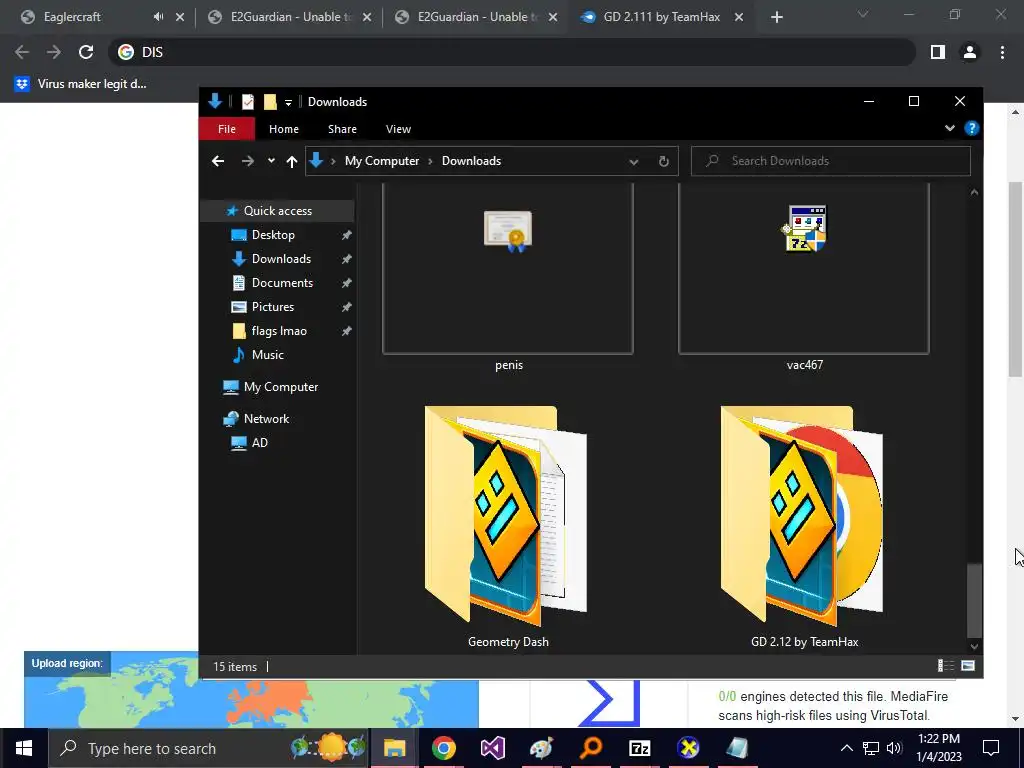
Task: Open Virus maker legit bookmark
Action: point(81,84)
